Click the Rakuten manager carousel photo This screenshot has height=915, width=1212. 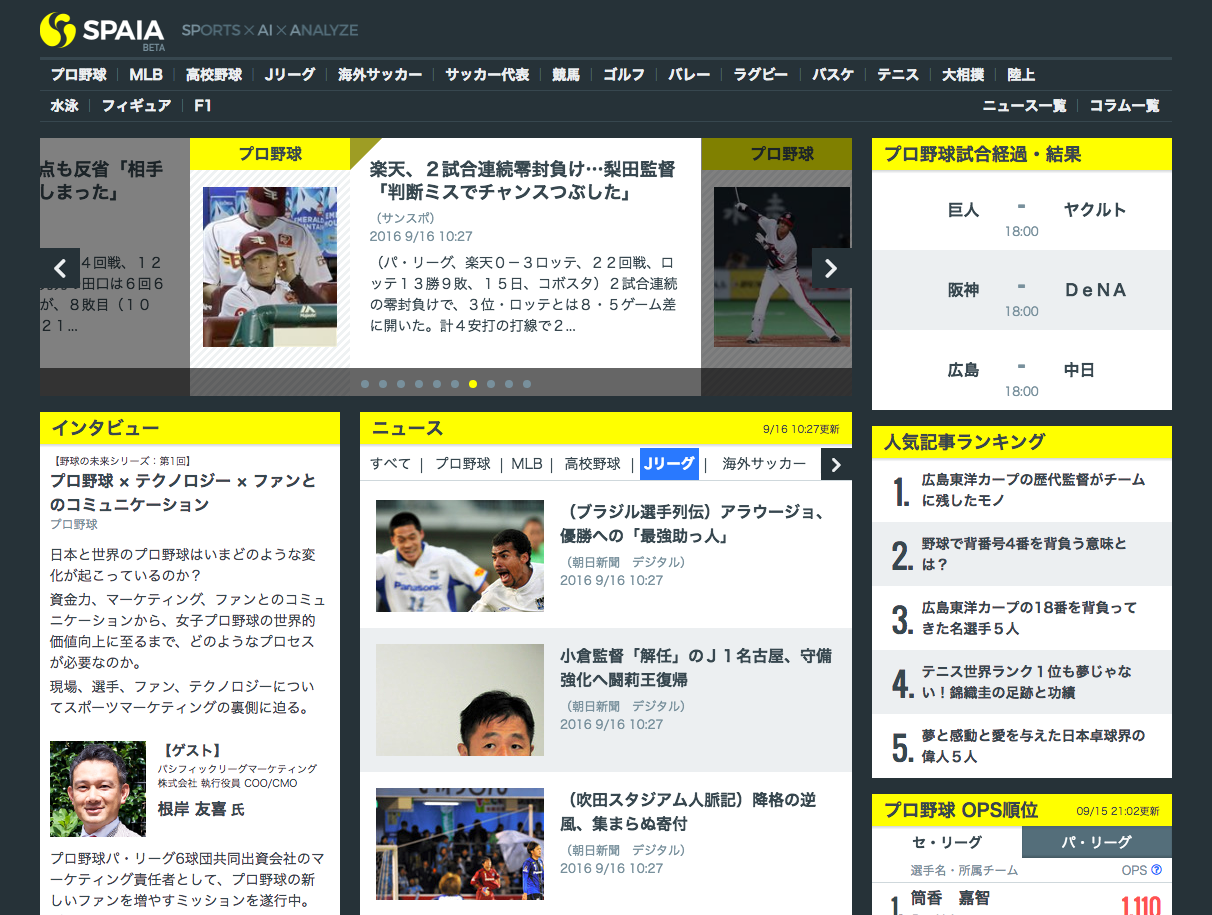(270, 267)
